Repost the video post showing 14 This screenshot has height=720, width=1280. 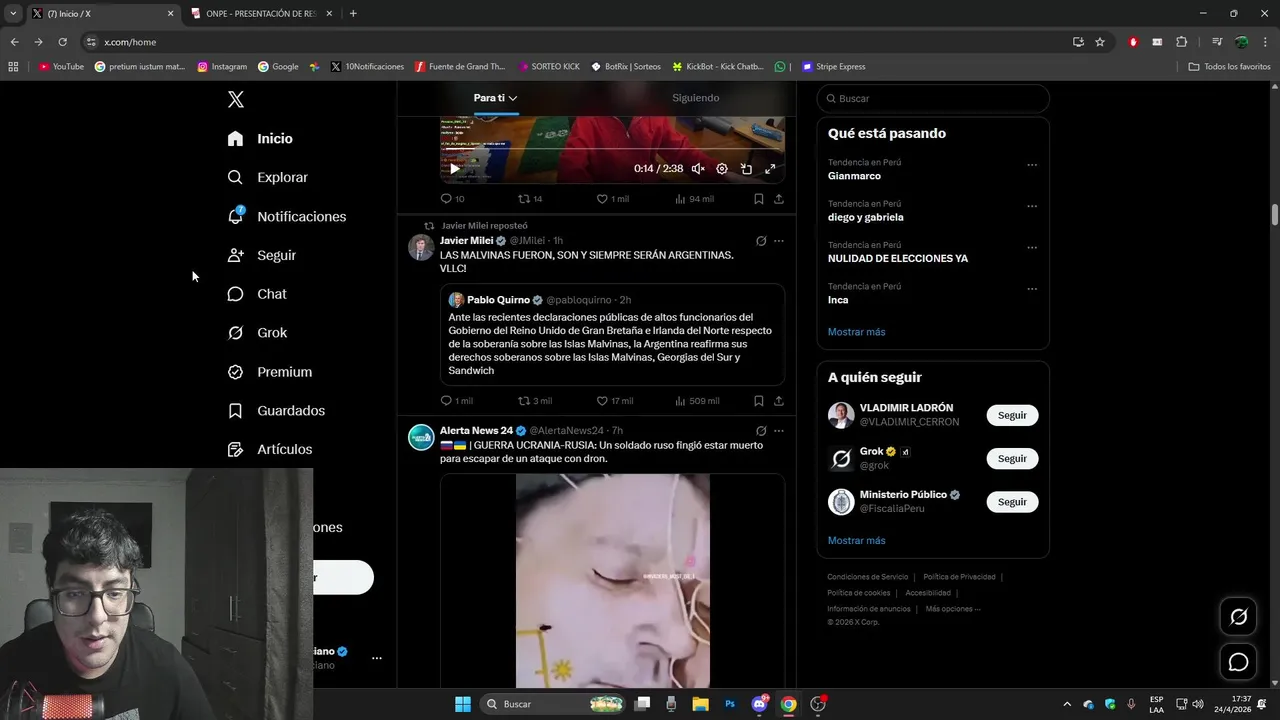530,199
